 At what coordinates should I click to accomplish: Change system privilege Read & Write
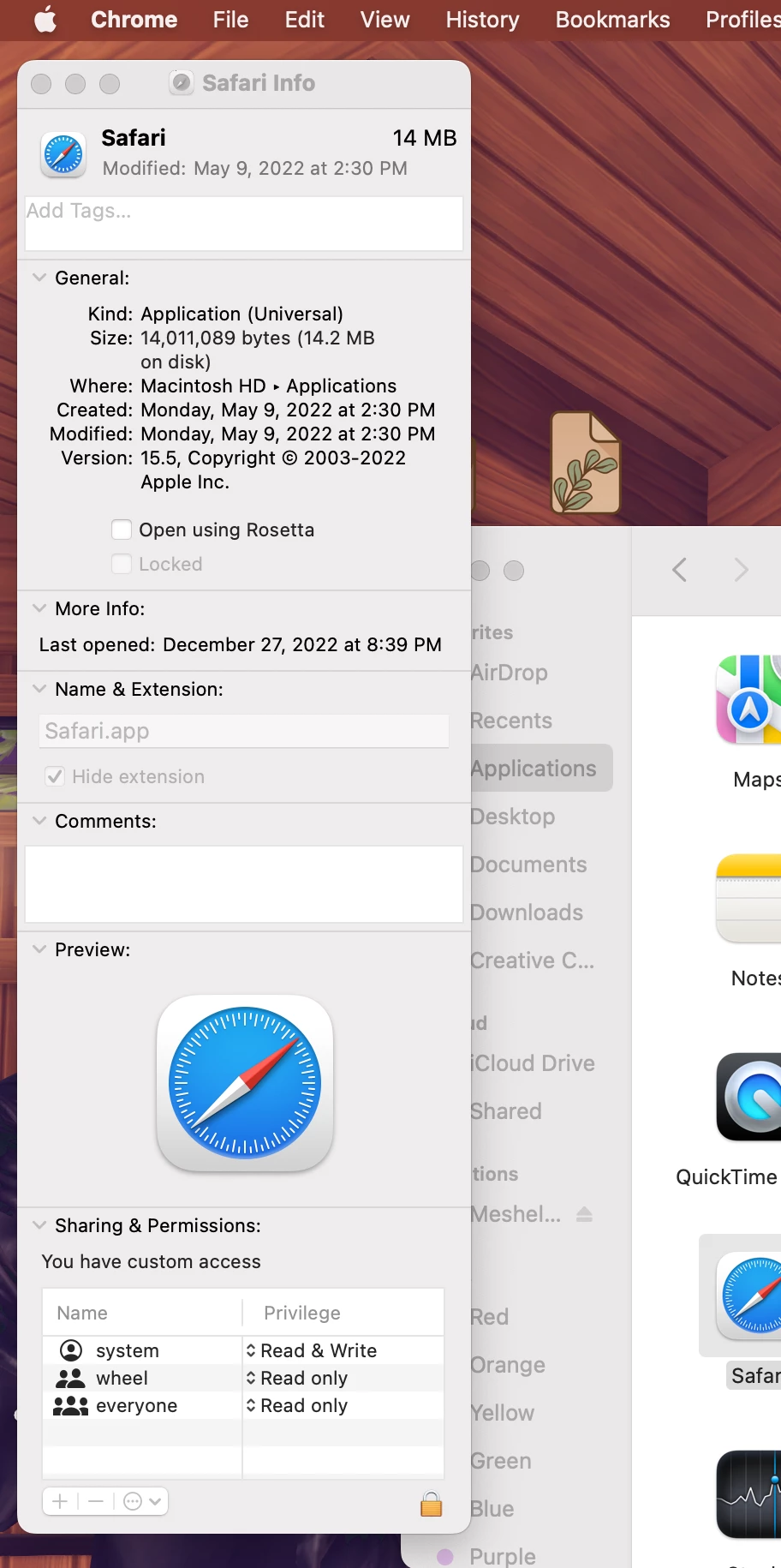click(x=312, y=1350)
